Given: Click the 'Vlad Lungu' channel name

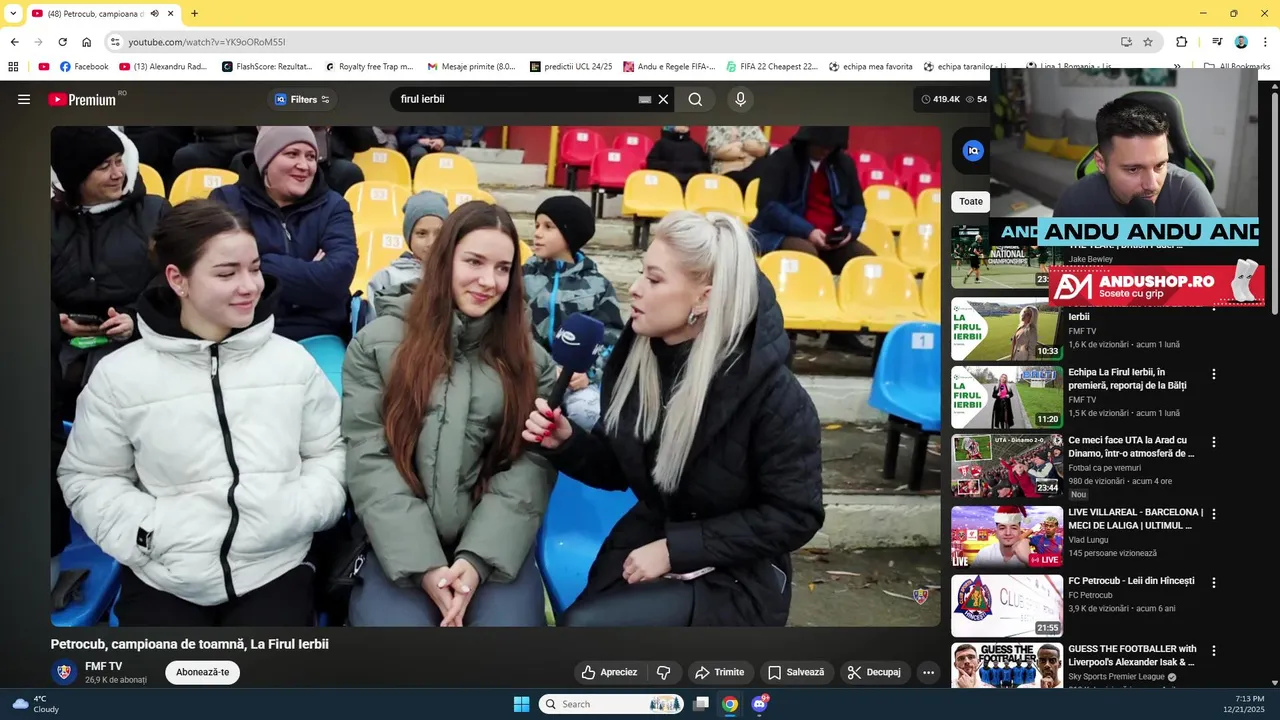Looking at the screenshot, I should click(x=1088, y=540).
